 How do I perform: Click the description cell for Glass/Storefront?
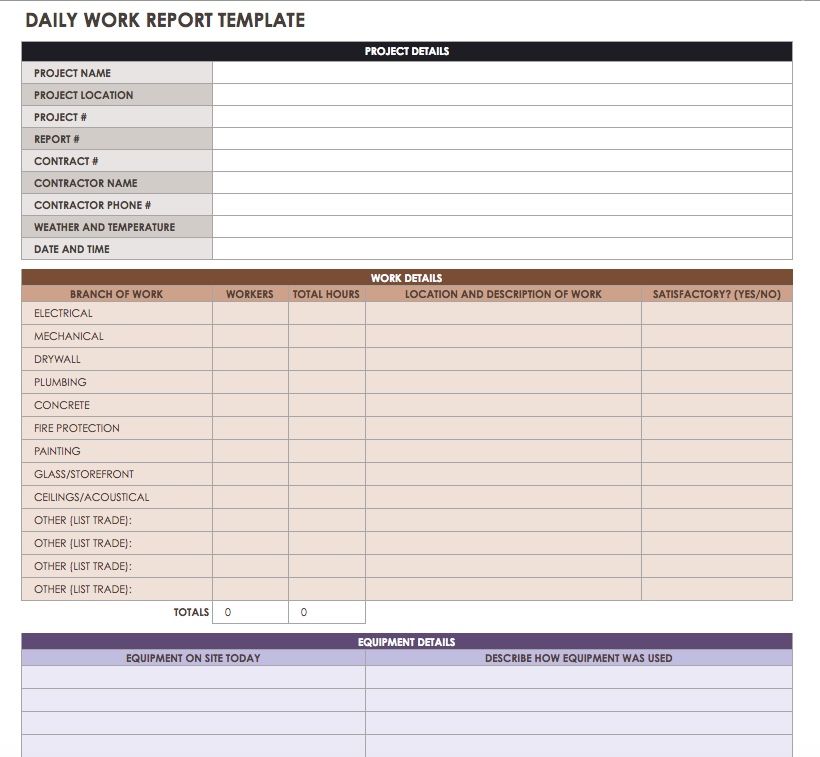[503, 474]
